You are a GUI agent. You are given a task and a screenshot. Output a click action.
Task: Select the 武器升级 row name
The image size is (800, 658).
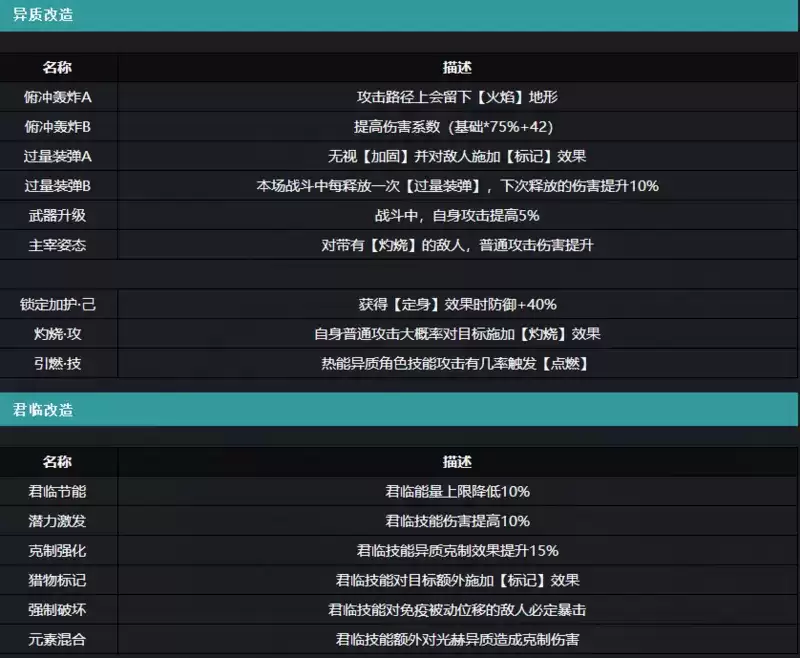tap(57, 215)
